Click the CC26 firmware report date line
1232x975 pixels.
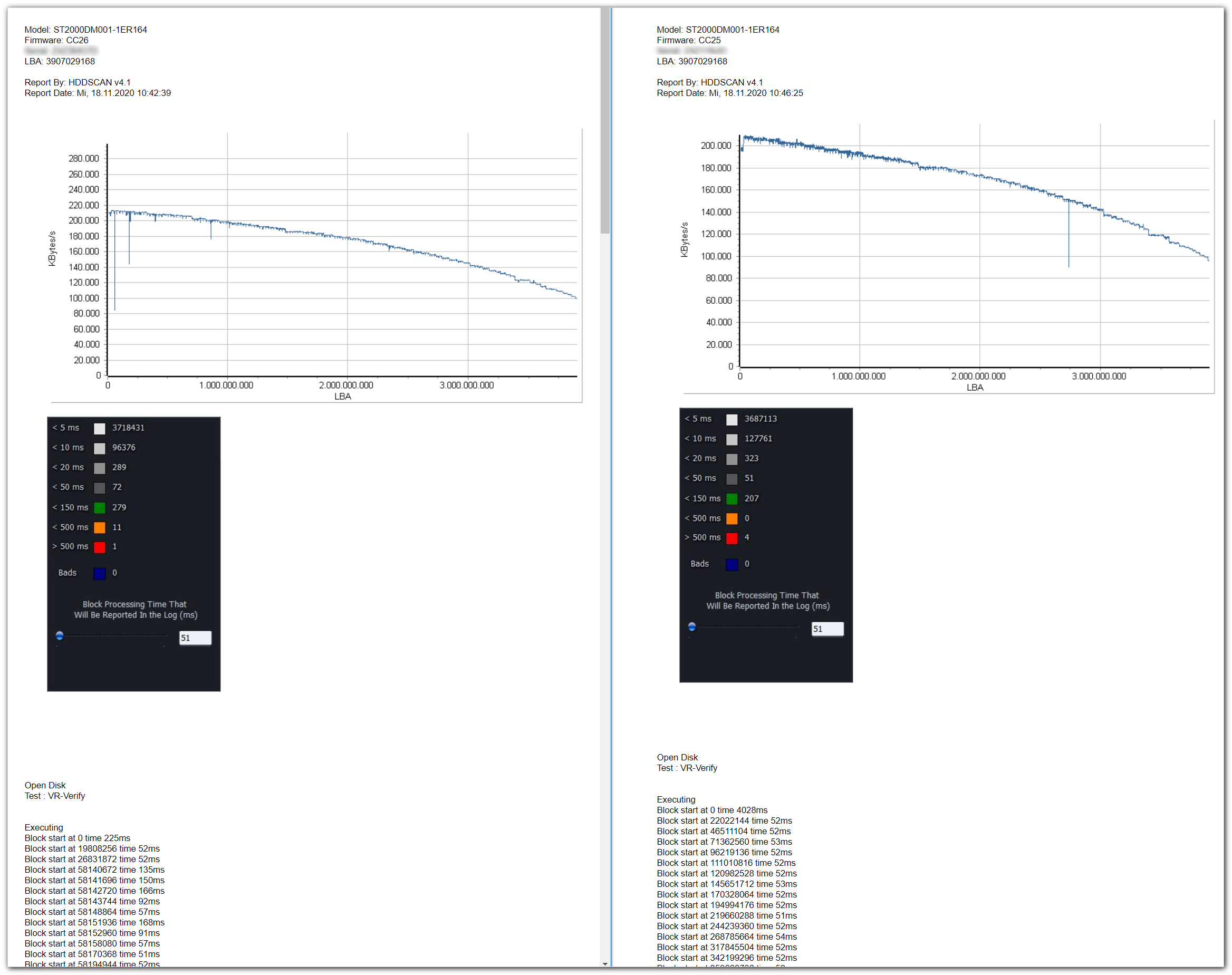coord(98,93)
